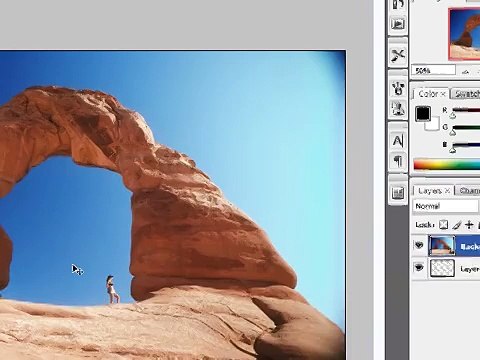
Task: Select the Background layer name
Action: 470,246
